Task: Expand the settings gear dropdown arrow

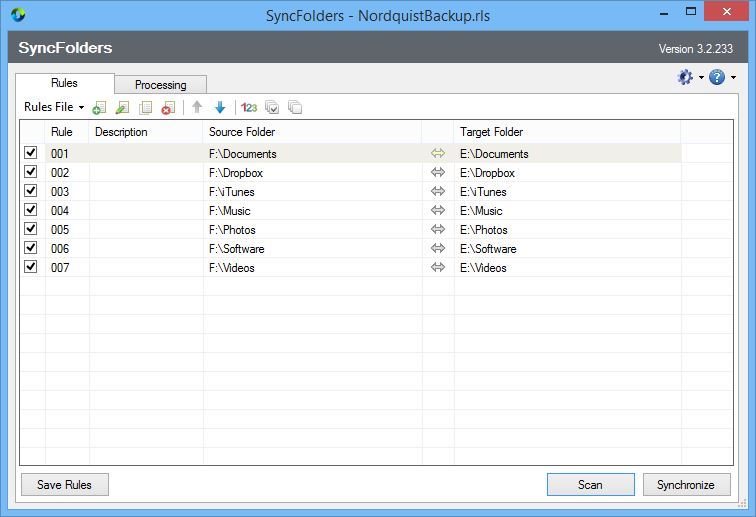Action: [701, 78]
